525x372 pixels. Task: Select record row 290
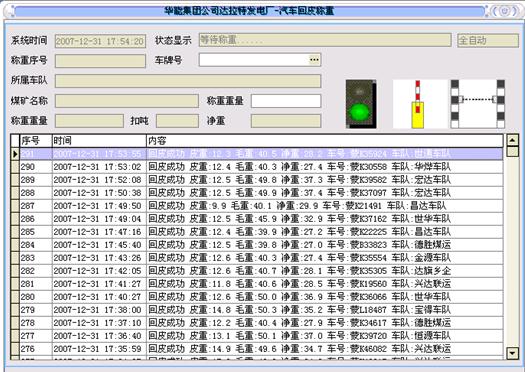[257, 167]
